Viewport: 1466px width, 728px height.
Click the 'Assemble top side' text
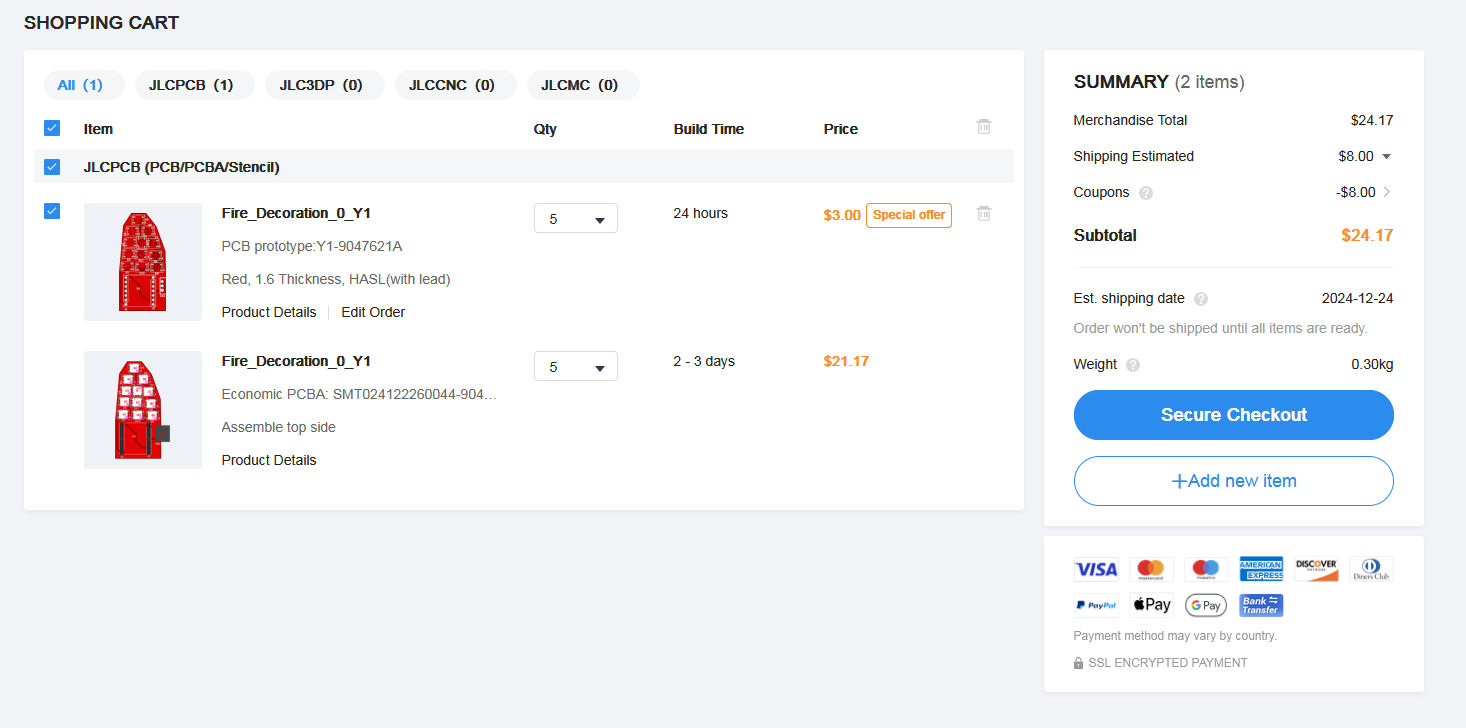click(x=279, y=427)
